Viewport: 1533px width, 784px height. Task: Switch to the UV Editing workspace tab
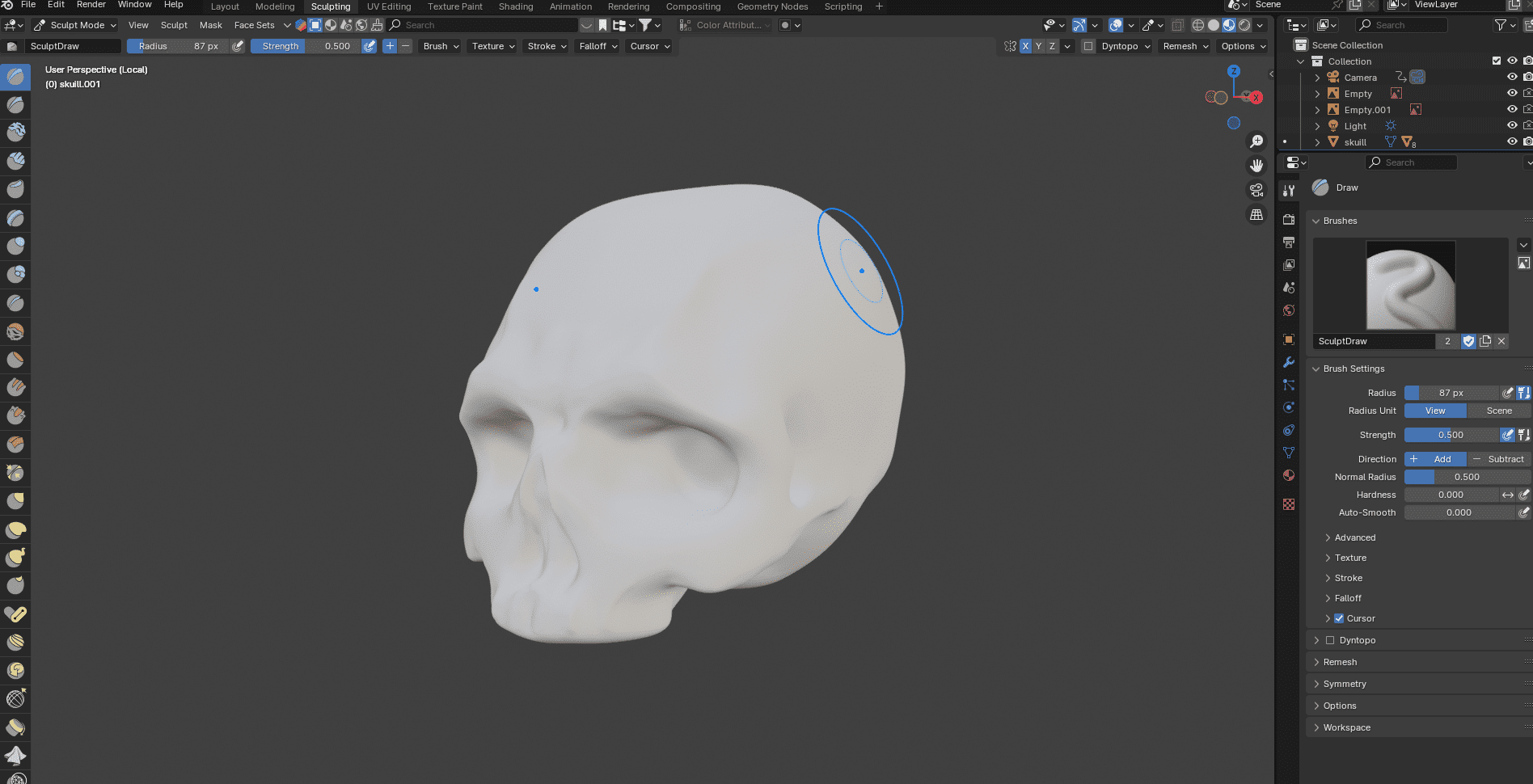388,6
